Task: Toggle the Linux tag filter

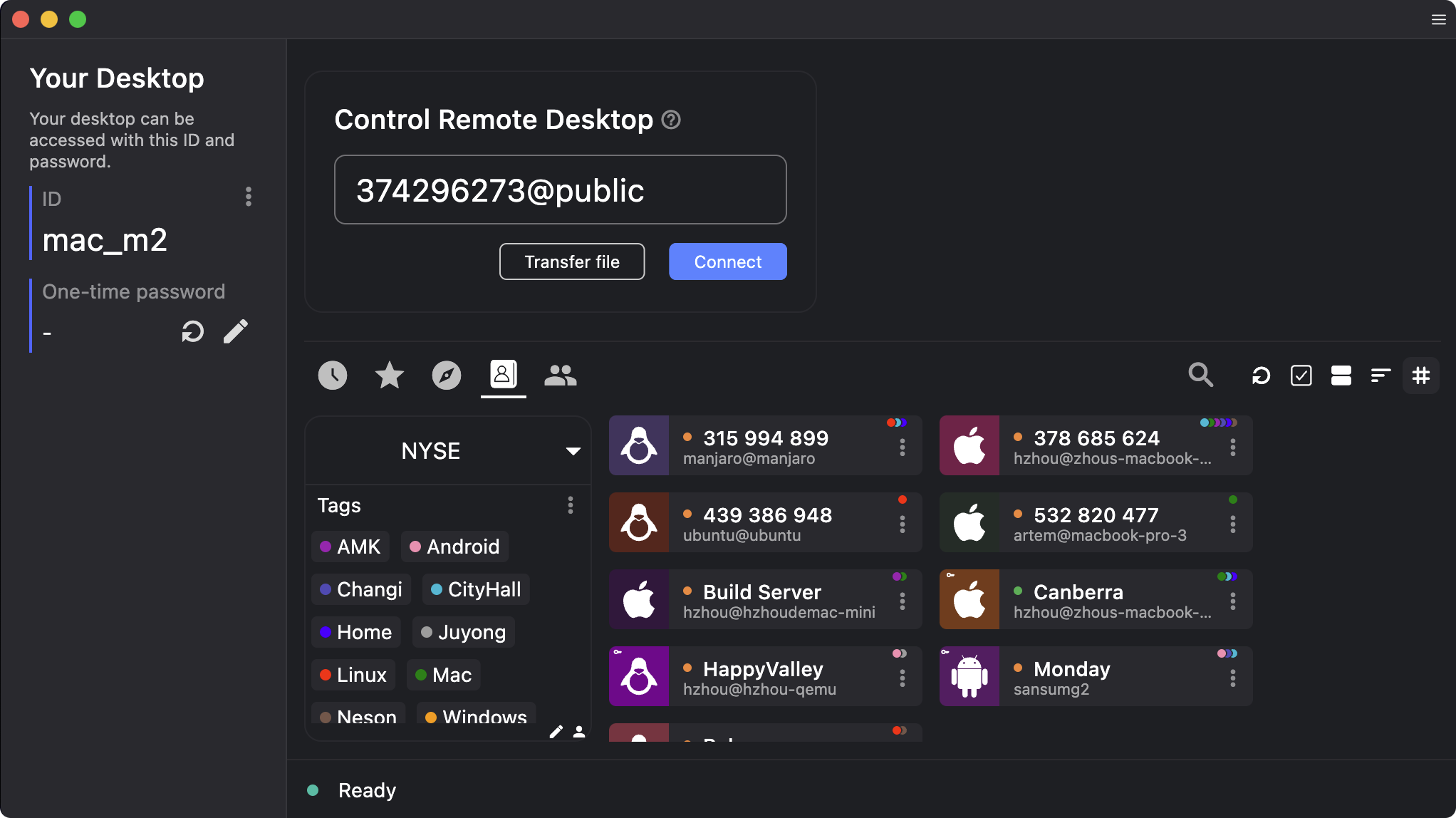Action: (353, 675)
